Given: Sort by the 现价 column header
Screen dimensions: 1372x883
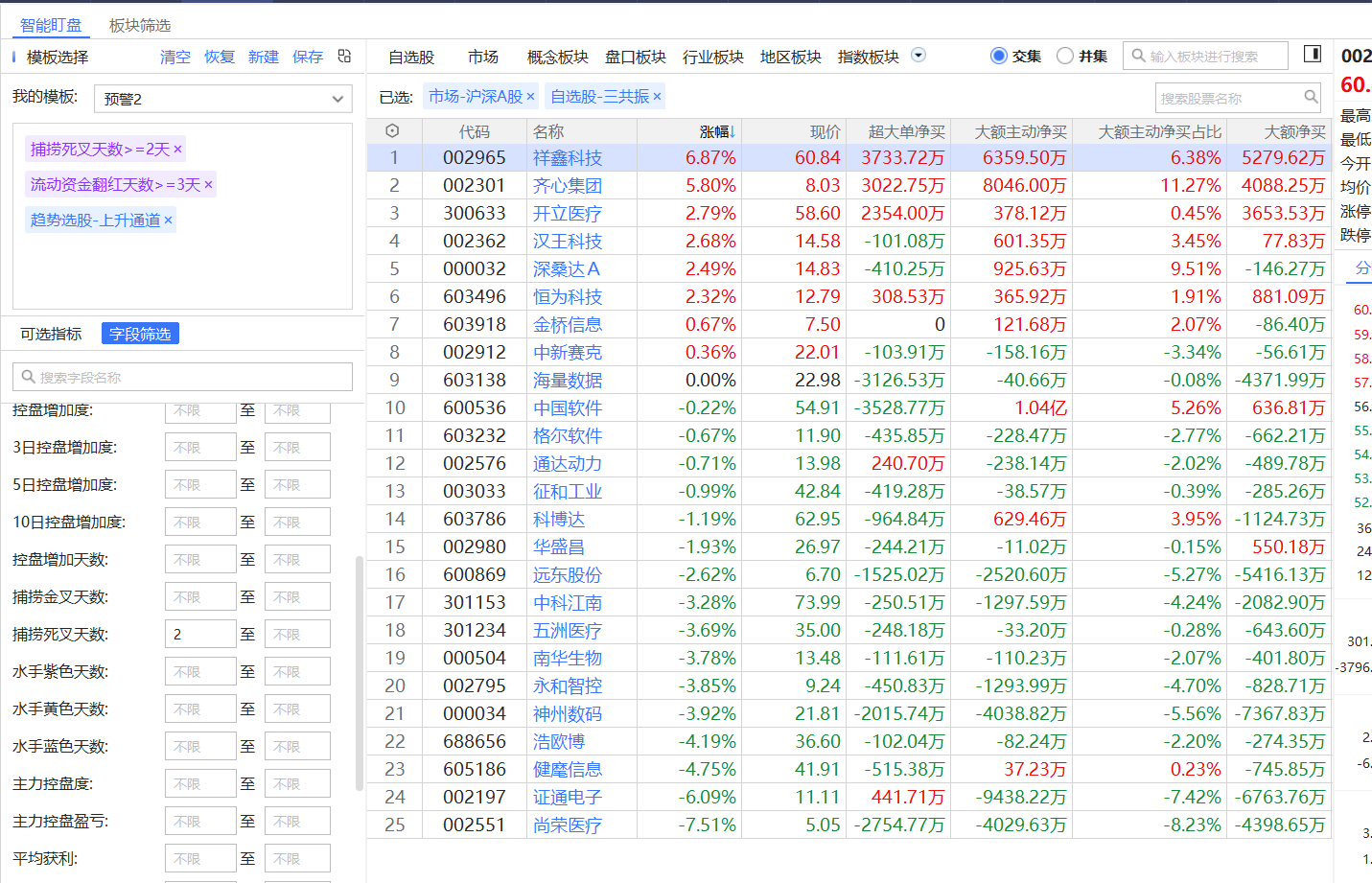Looking at the screenshot, I should click(x=825, y=131).
